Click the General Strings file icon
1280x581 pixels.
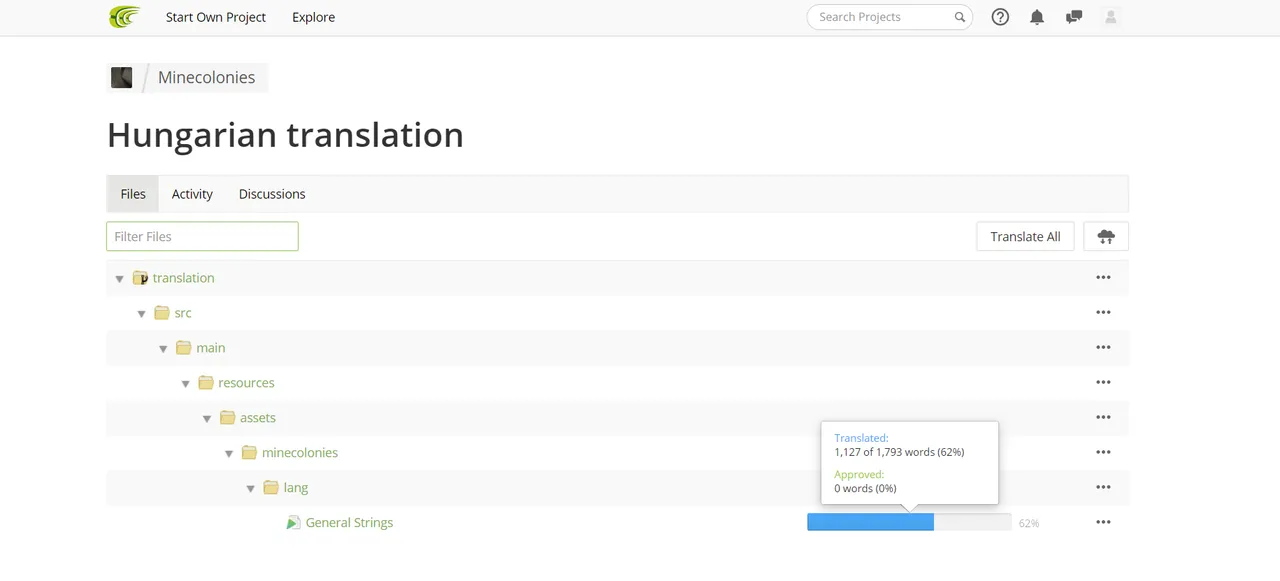[293, 523]
